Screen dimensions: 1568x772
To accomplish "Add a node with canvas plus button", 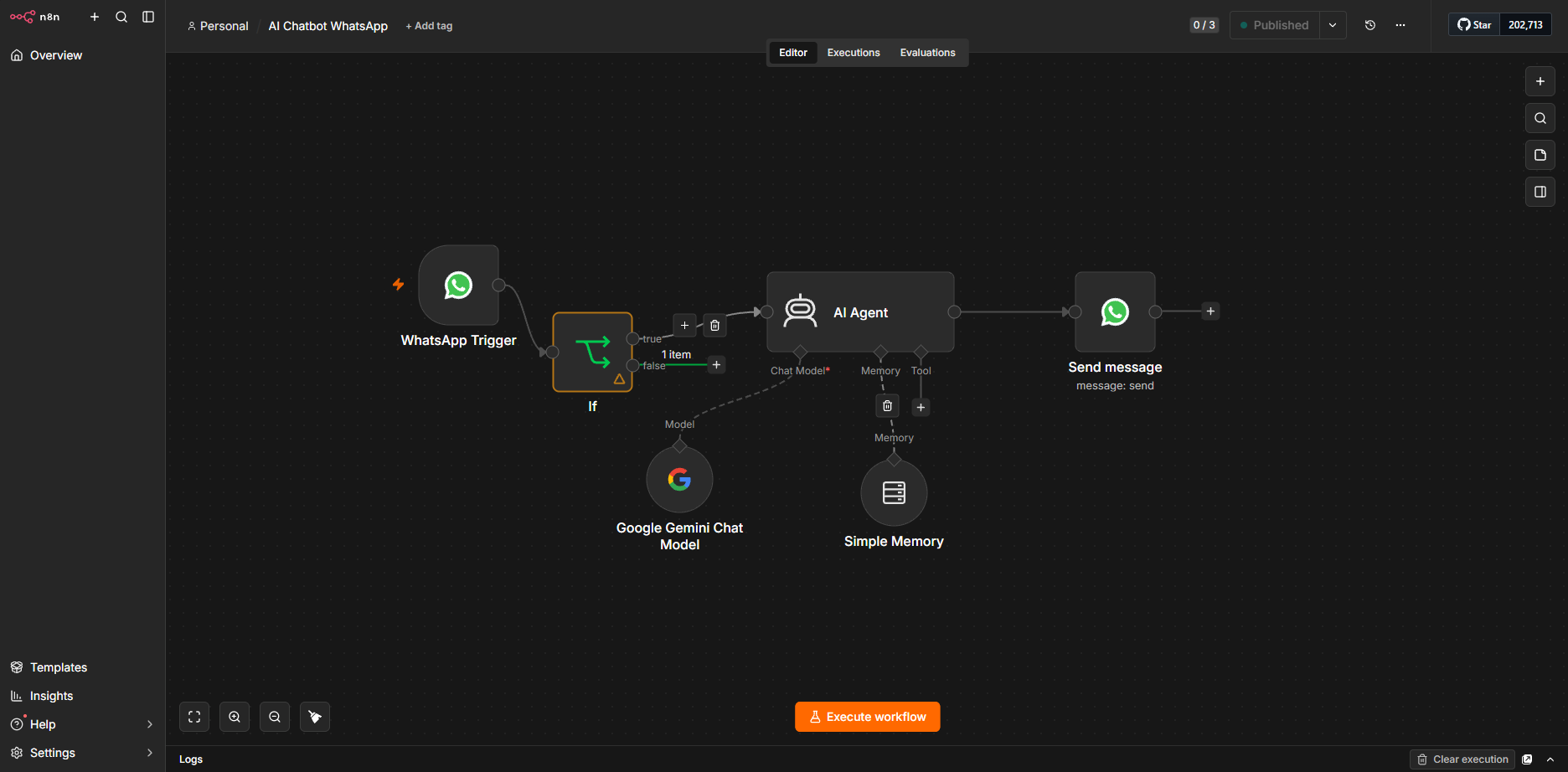I will click(x=1540, y=81).
